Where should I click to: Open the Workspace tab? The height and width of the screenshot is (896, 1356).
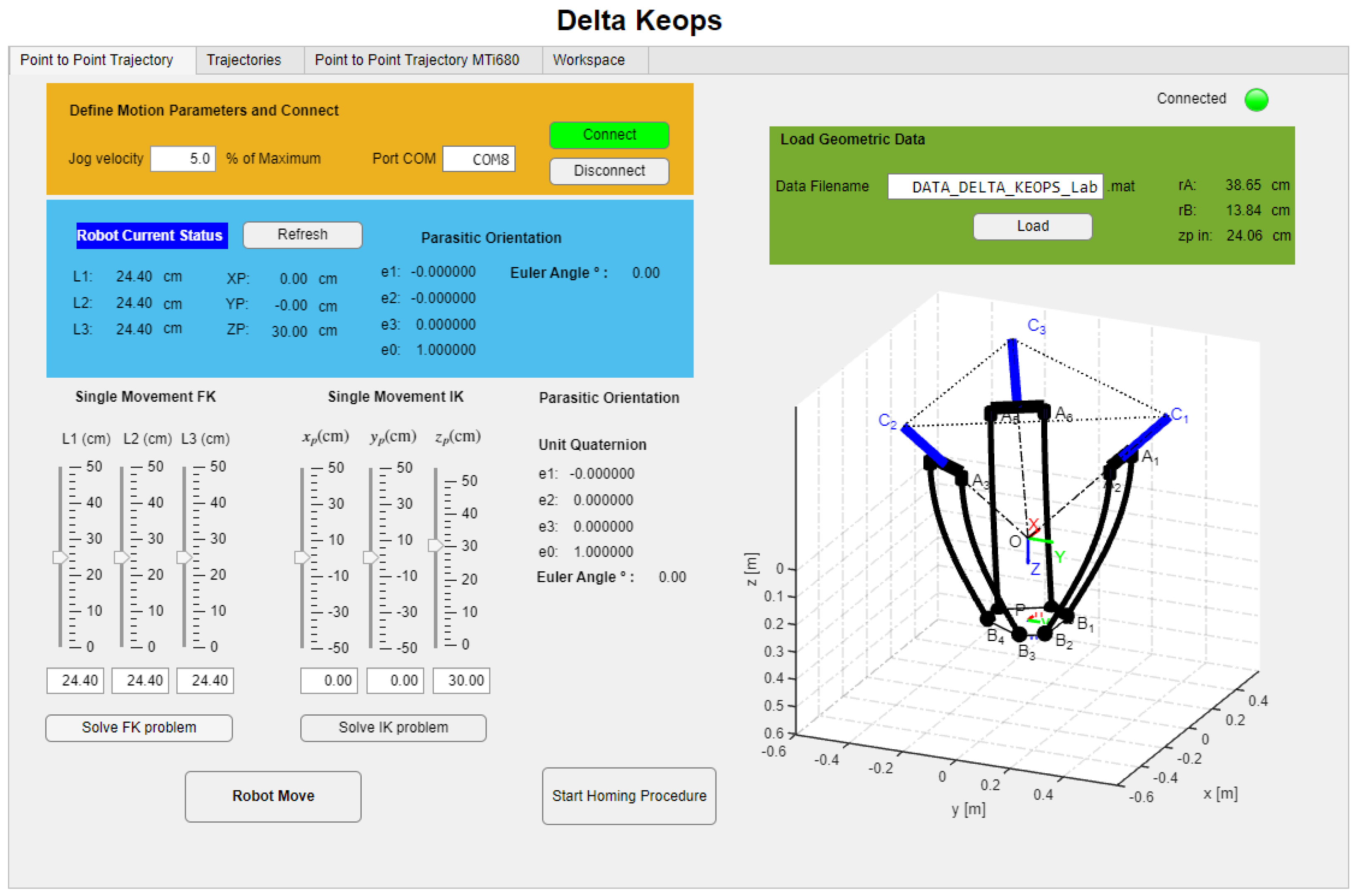coord(588,60)
